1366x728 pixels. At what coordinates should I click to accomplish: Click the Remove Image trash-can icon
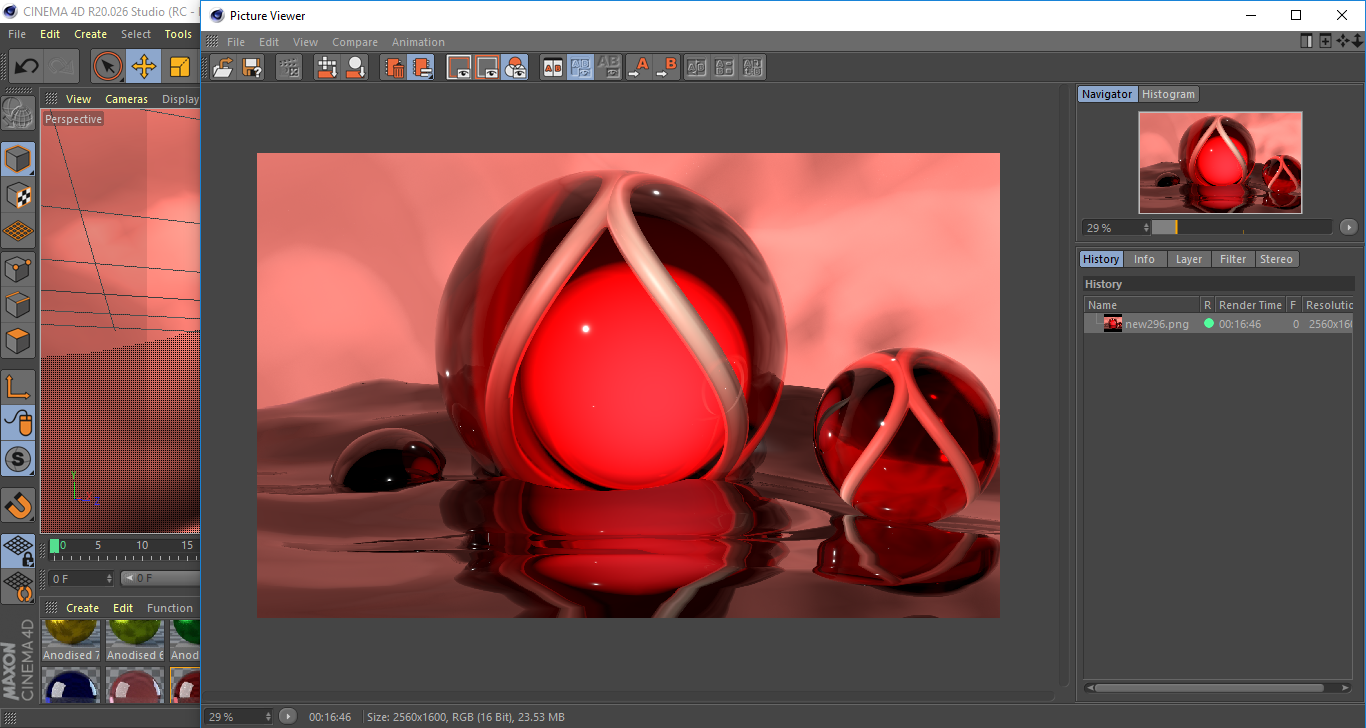pyautogui.click(x=394, y=67)
